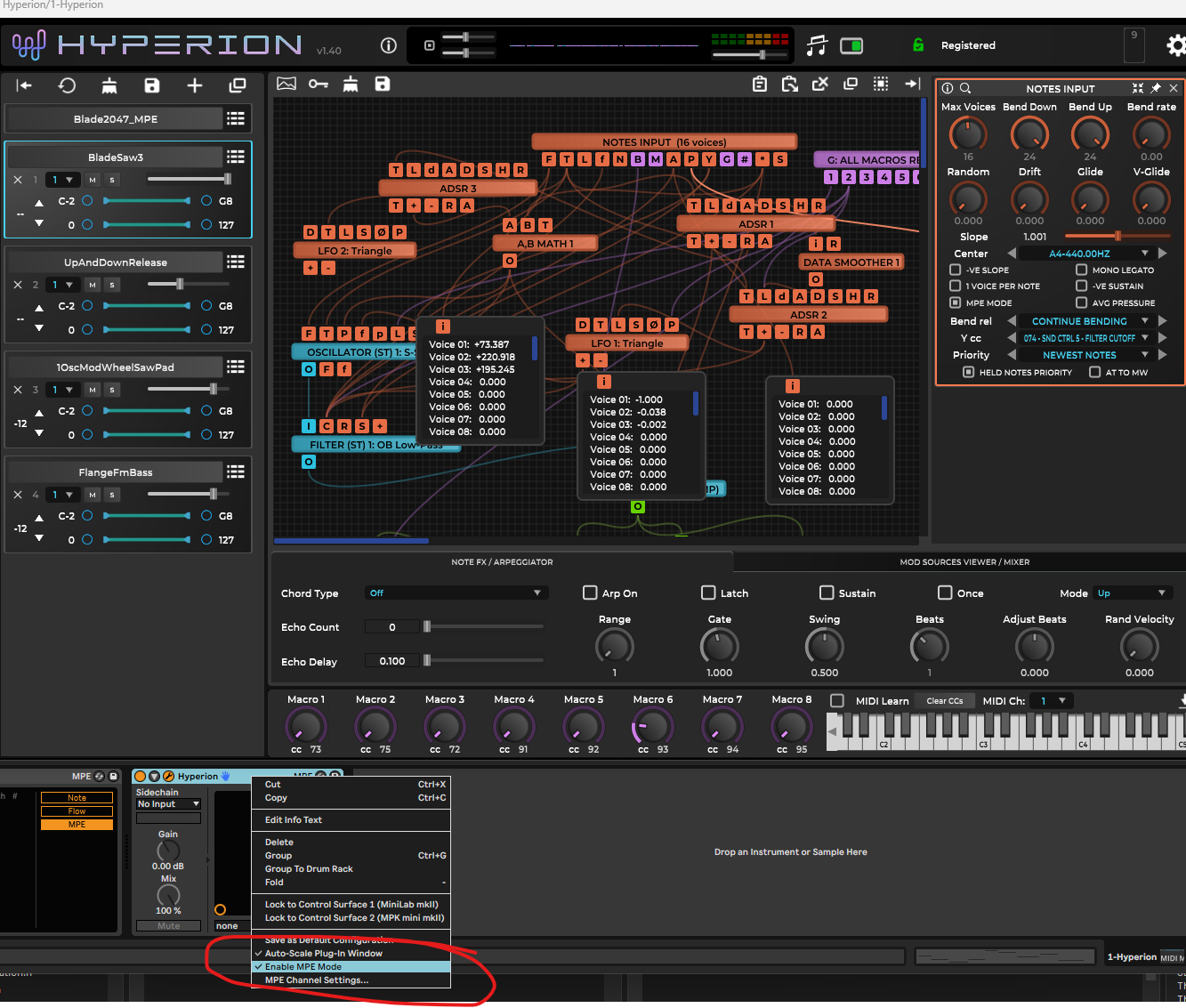
Task: Click the copy clipboard icon in patch toolbar
Action: pos(760,84)
